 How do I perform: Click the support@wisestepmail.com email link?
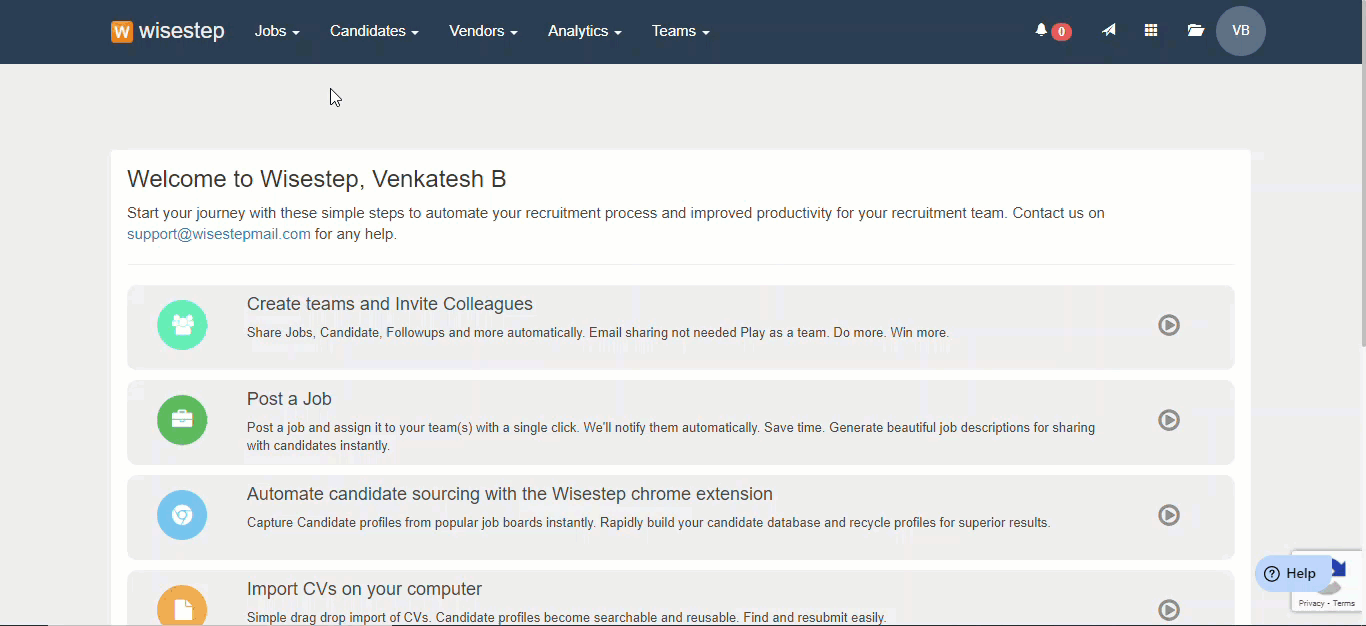point(219,234)
